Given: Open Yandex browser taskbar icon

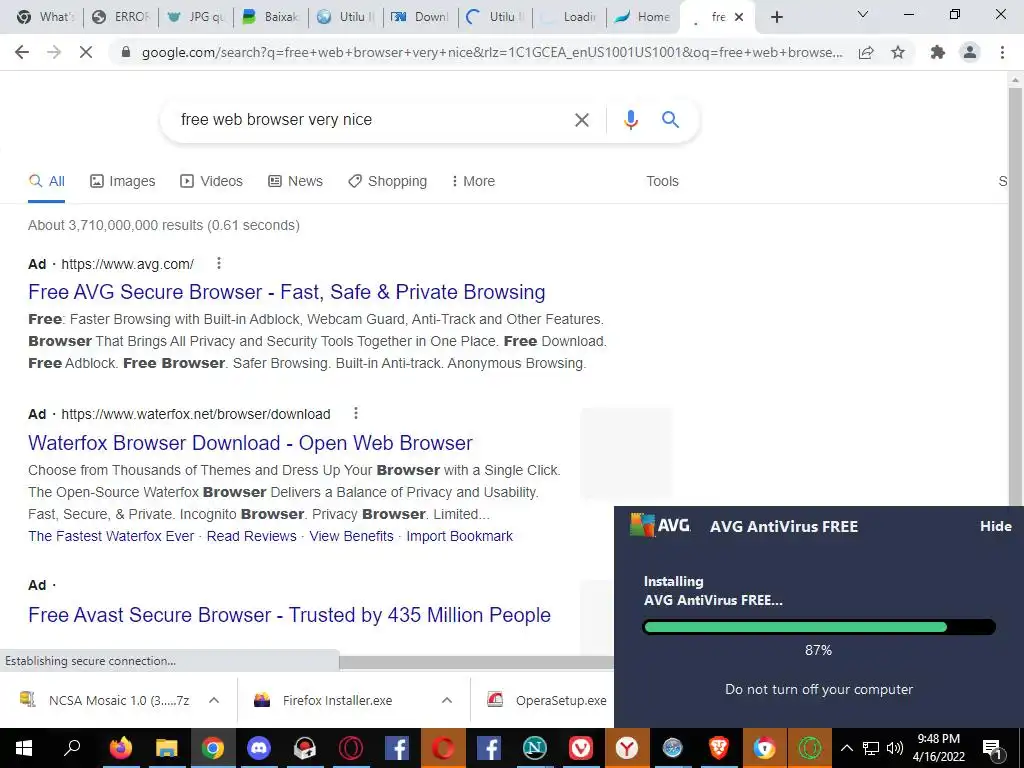Looking at the screenshot, I should 627,748.
